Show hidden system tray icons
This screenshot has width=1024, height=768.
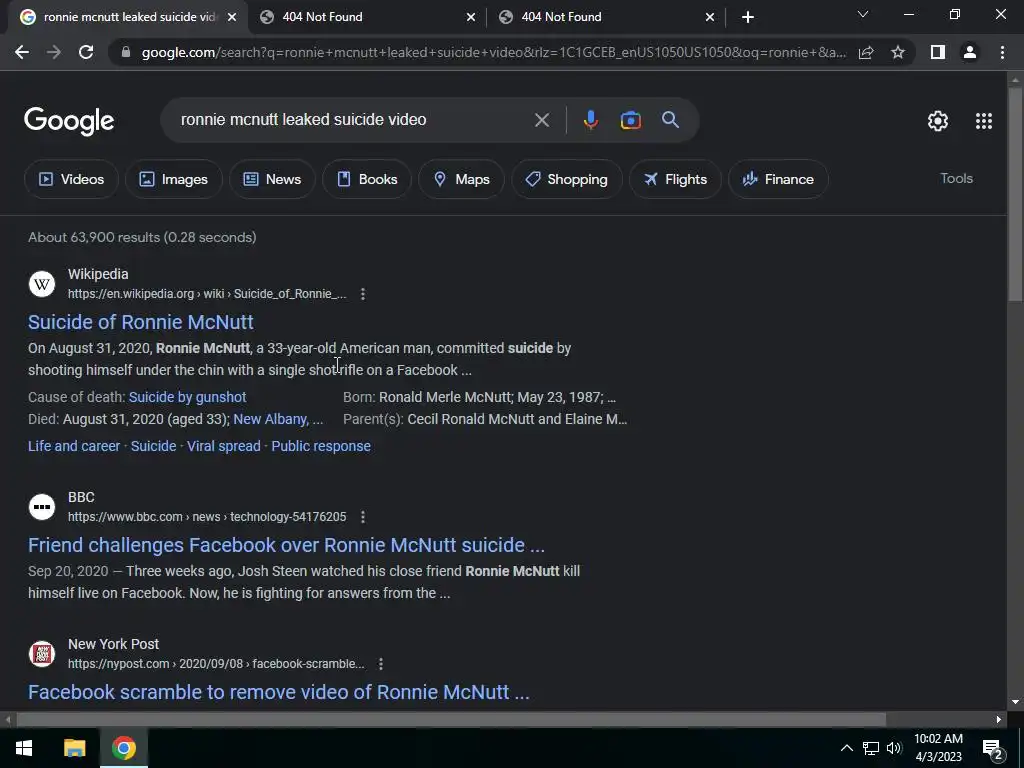pos(846,748)
